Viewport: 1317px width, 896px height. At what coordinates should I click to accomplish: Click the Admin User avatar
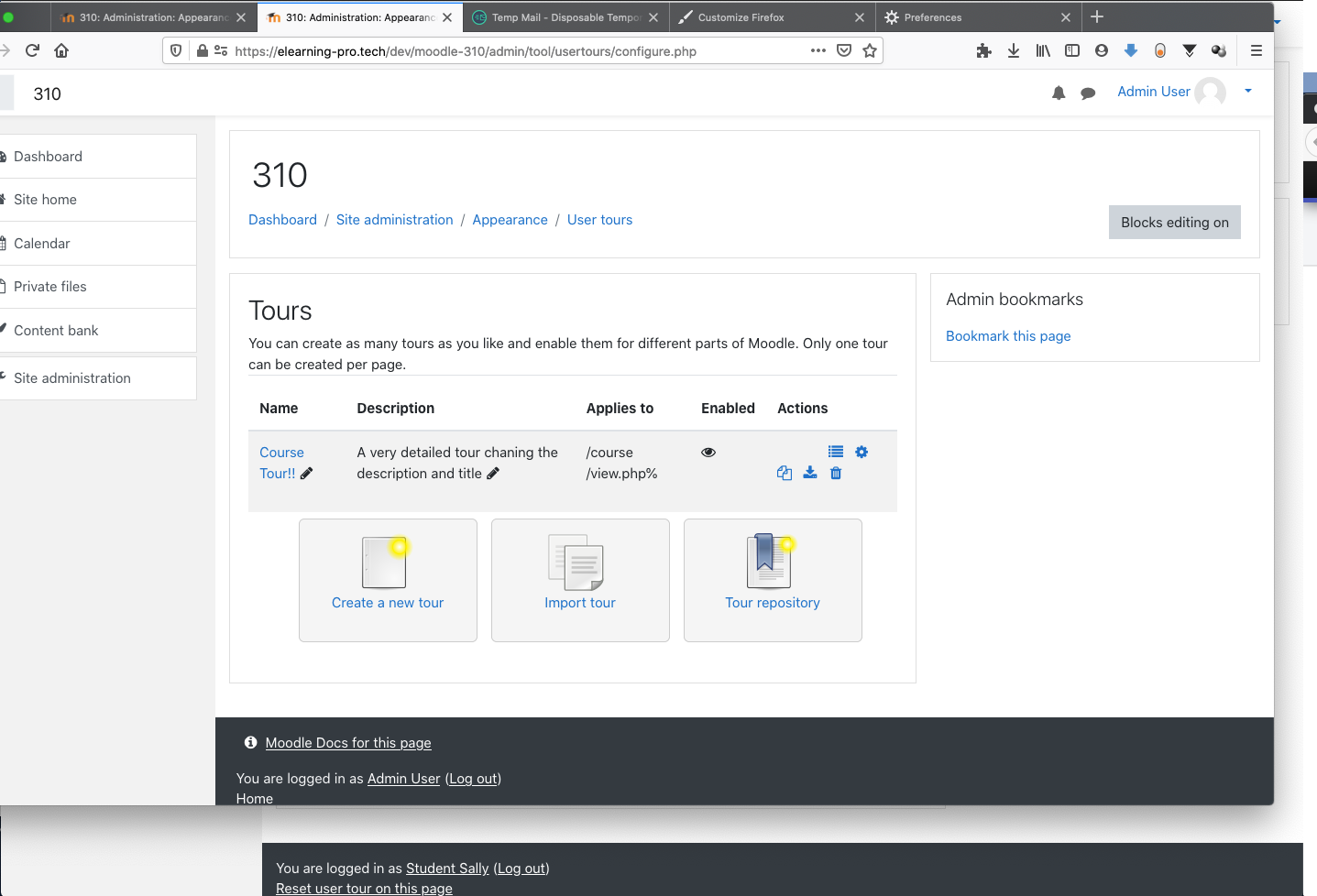1211,93
